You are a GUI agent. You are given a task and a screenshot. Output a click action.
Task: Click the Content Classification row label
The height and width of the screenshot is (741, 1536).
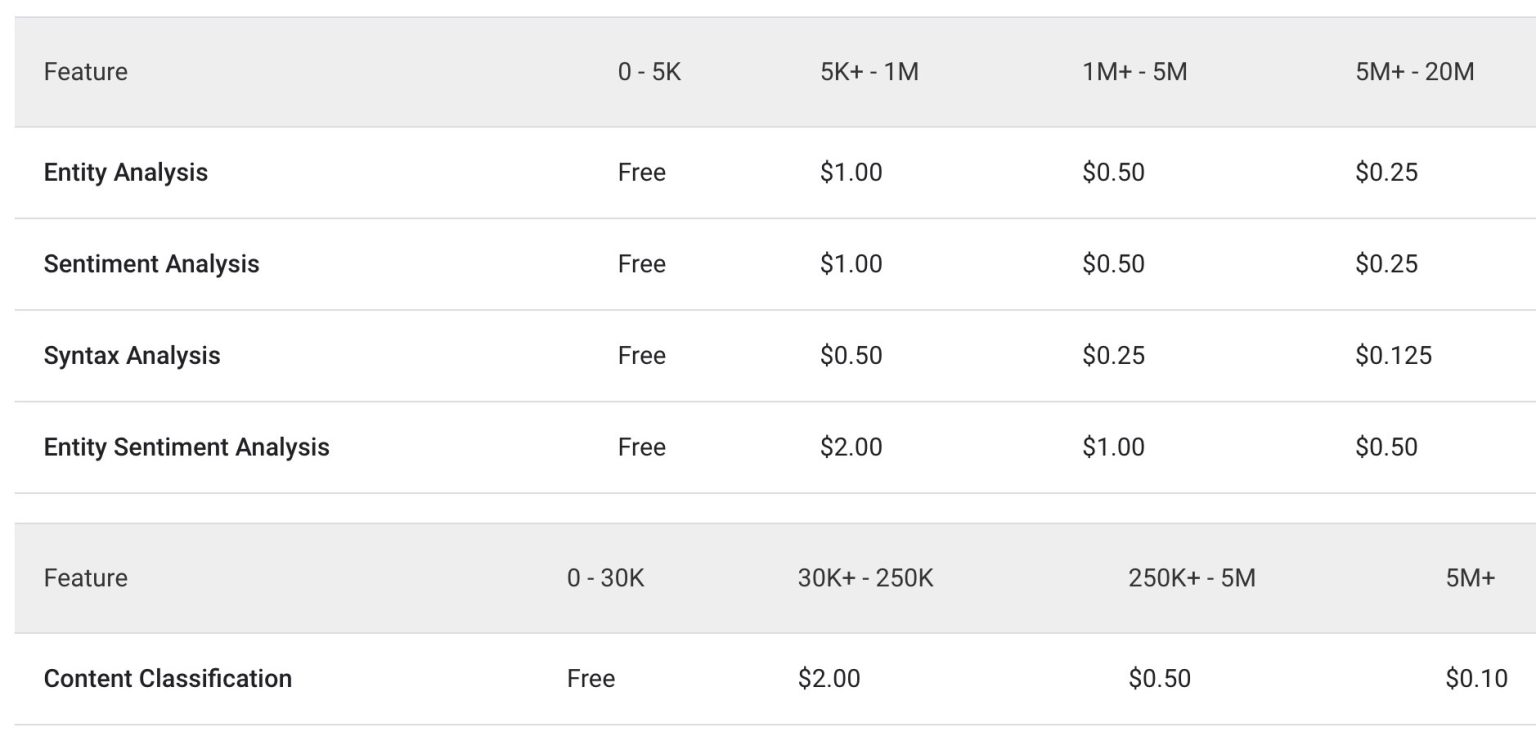pyautogui.click(x=168, y=679)
